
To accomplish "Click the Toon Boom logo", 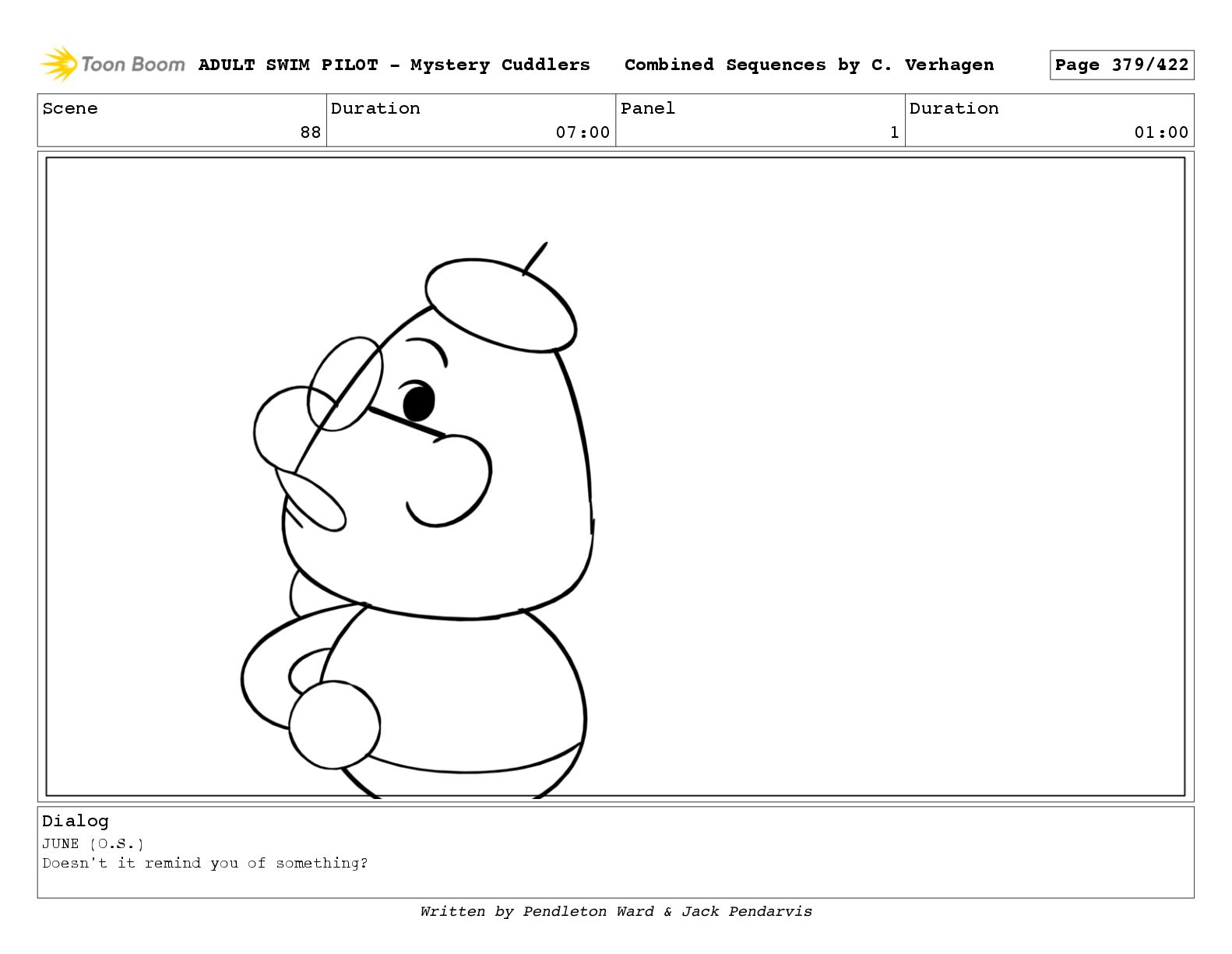I will pos(113,64).
